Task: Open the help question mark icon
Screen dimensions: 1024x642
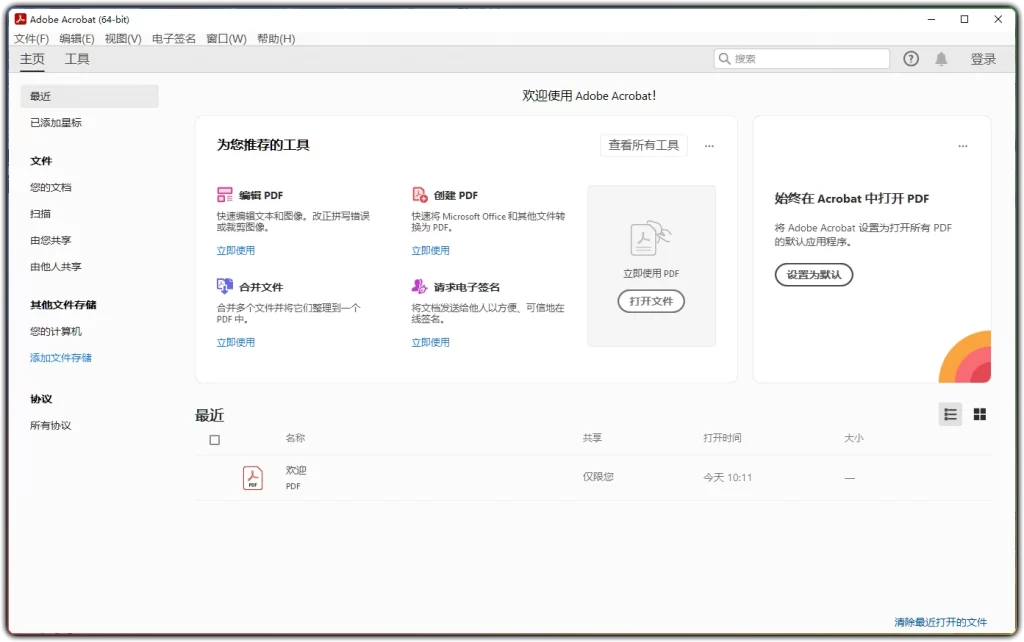Action: (911, 59)
